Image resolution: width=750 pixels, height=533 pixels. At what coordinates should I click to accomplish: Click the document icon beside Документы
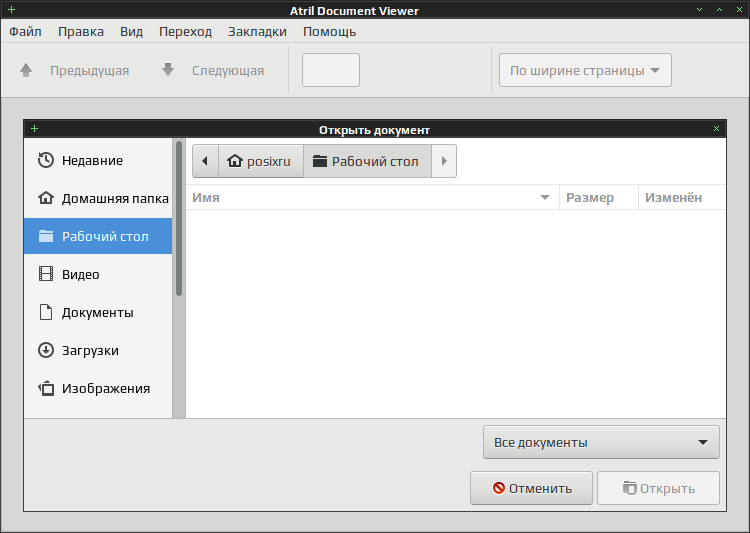pyautogui.click(x=46, y=312)
